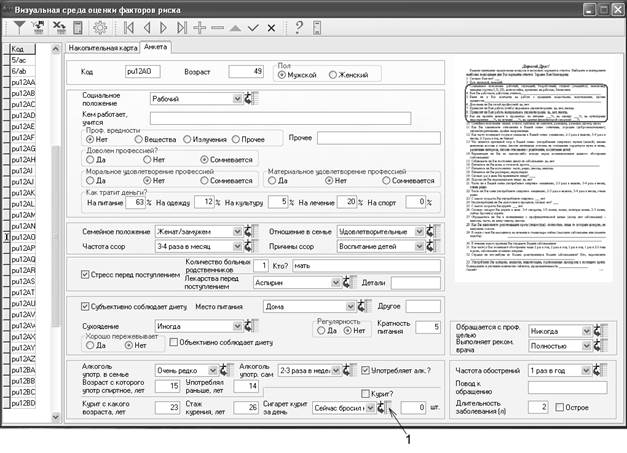Jump to last record
Screen dimensions: 627x453
[x=182, y=27]
